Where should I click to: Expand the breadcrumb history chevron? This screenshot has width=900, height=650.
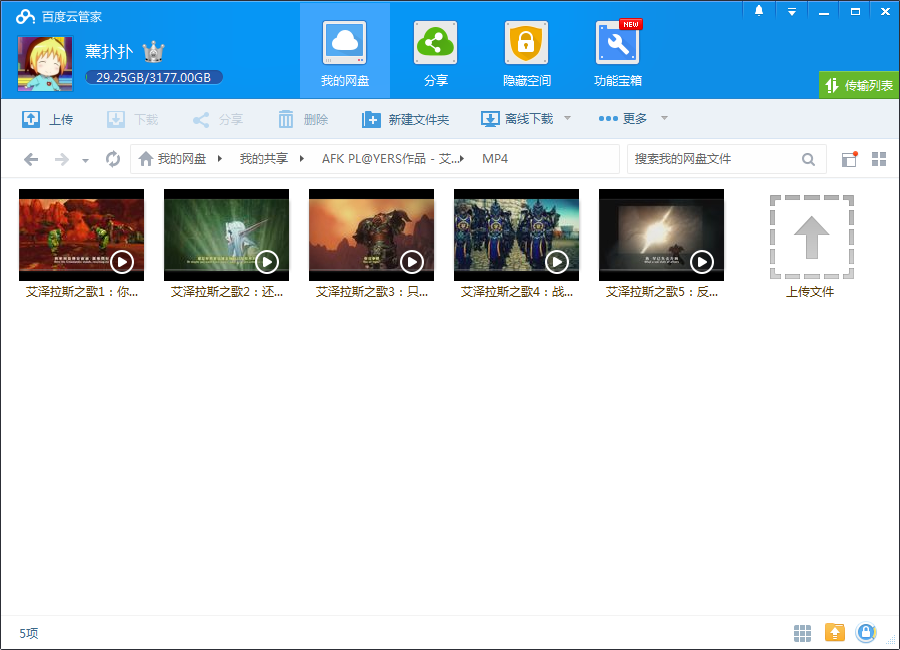pyautogui.click(x=85, y=158)
